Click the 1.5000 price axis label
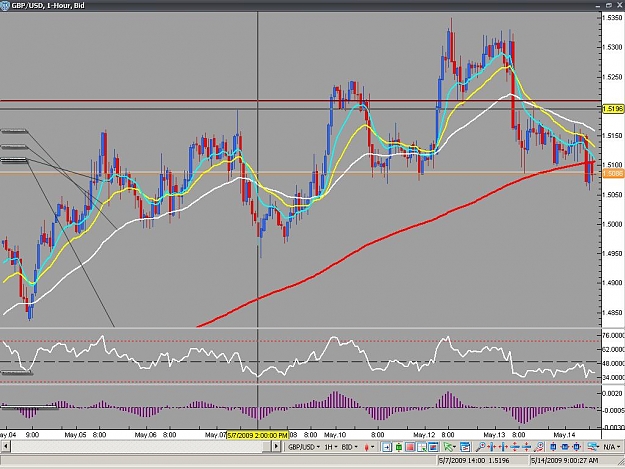Viewport: 625px width, 469px height. (x=613, y=224)
